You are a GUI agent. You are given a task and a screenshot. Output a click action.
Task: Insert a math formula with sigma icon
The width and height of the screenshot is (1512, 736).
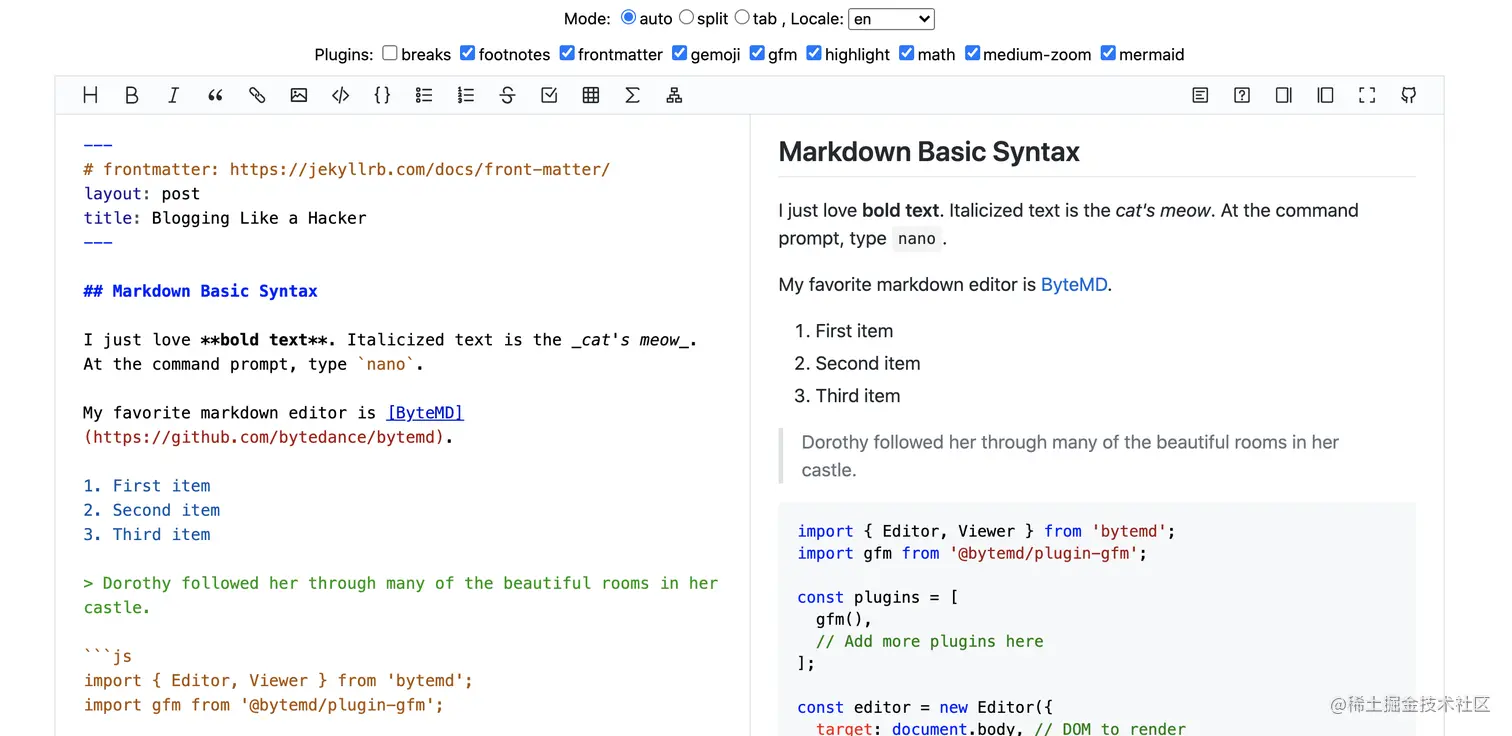[632, 95]
